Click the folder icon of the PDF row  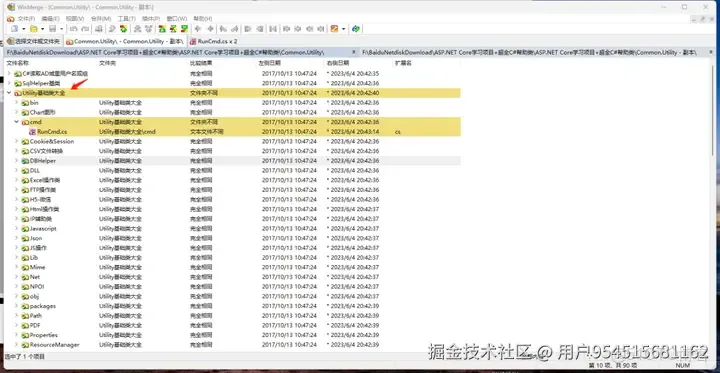click(25, 325)
